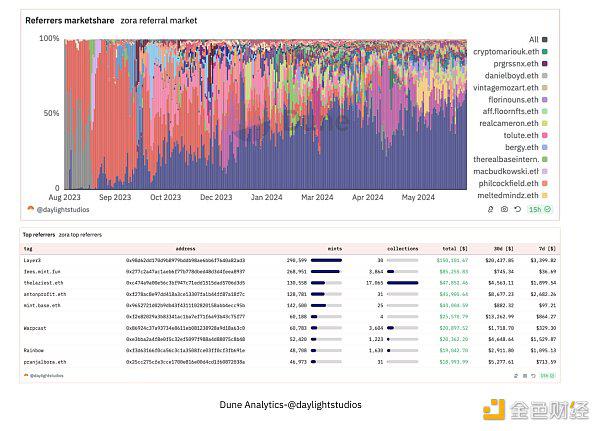Screen dimensions: 600x431
Task: Hide the aff.floornfts.eth series
Action: [515, 111]
